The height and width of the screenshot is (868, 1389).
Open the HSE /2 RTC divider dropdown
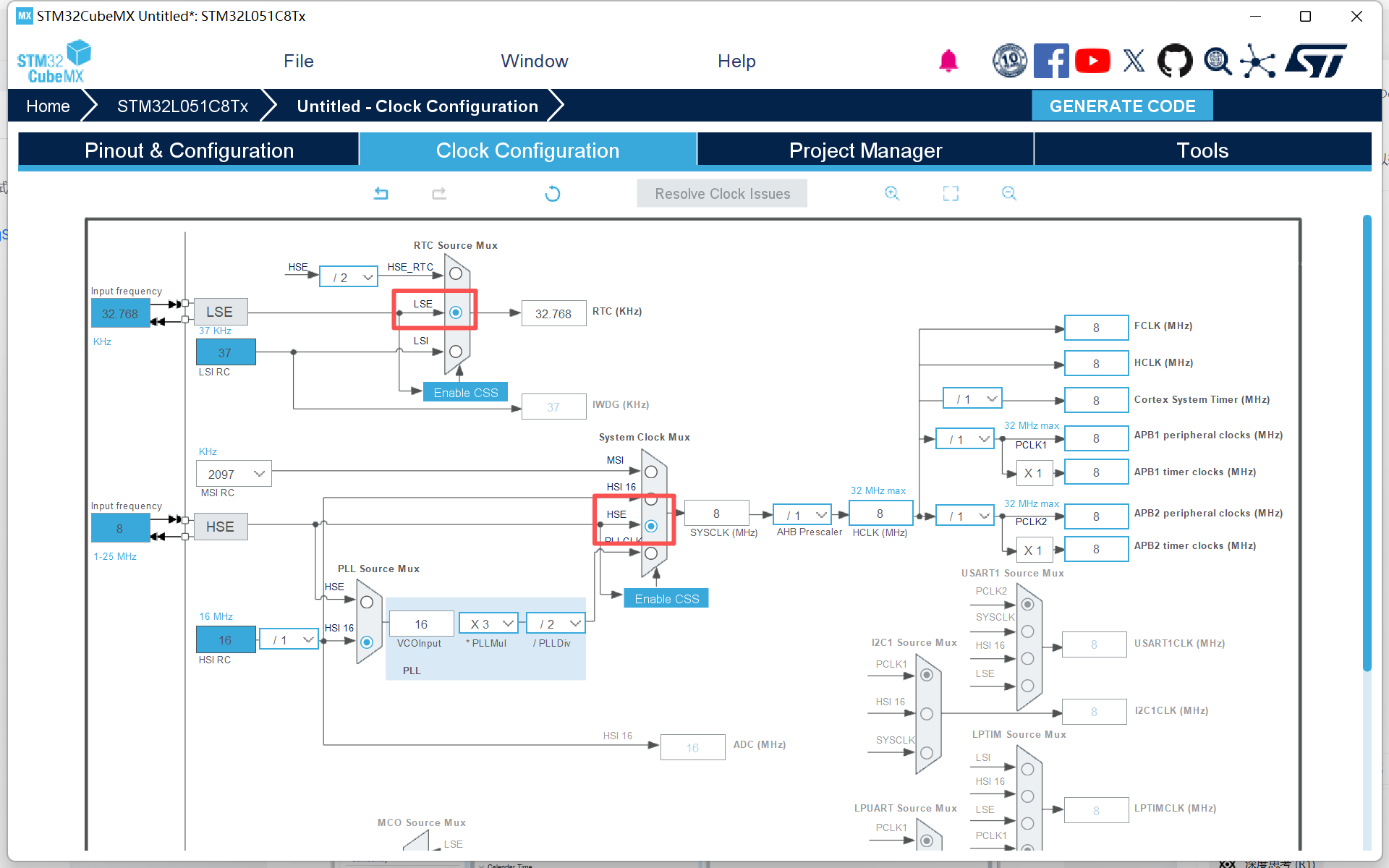[349, 277]
